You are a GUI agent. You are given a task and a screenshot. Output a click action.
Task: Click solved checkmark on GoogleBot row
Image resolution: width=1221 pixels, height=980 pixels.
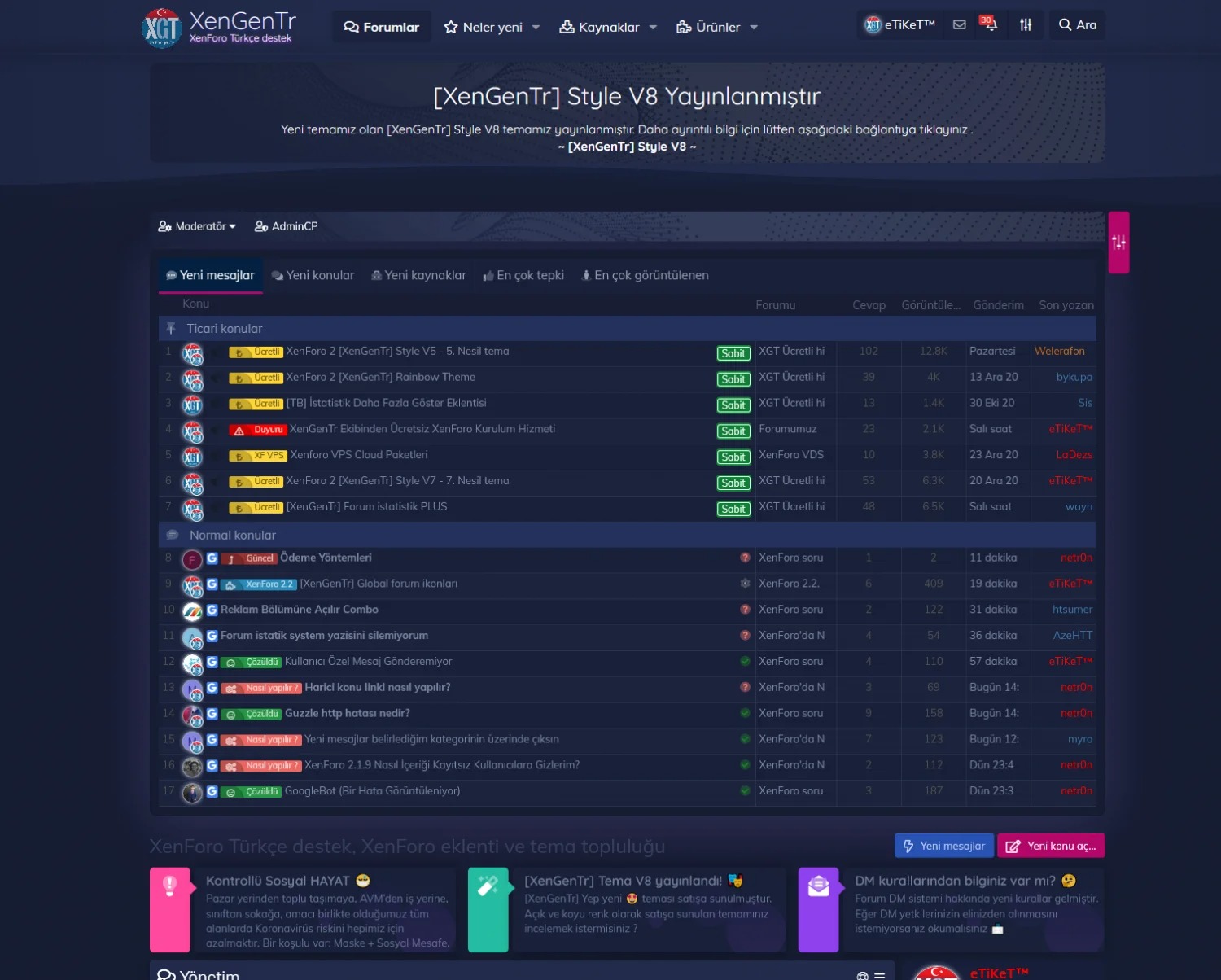[x=745, y=791]
